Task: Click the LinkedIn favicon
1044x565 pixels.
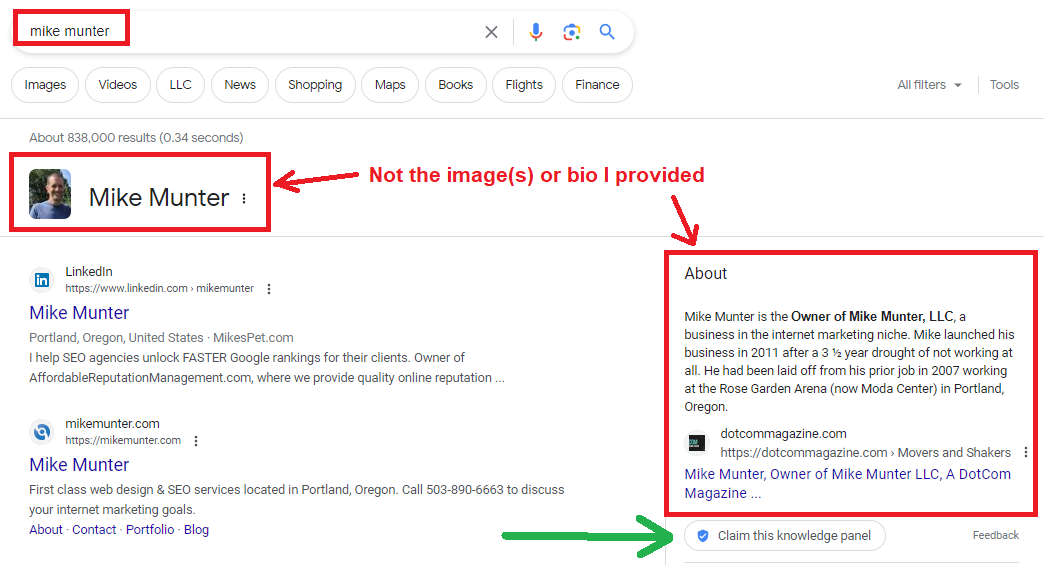Action: (x=42, y=280)
